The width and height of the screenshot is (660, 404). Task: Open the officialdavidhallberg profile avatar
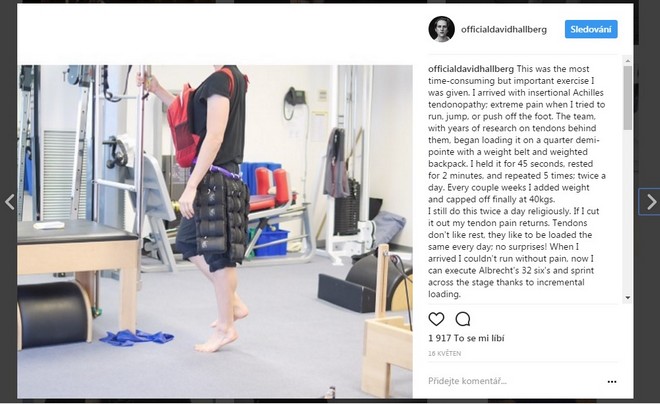point(442,29)
